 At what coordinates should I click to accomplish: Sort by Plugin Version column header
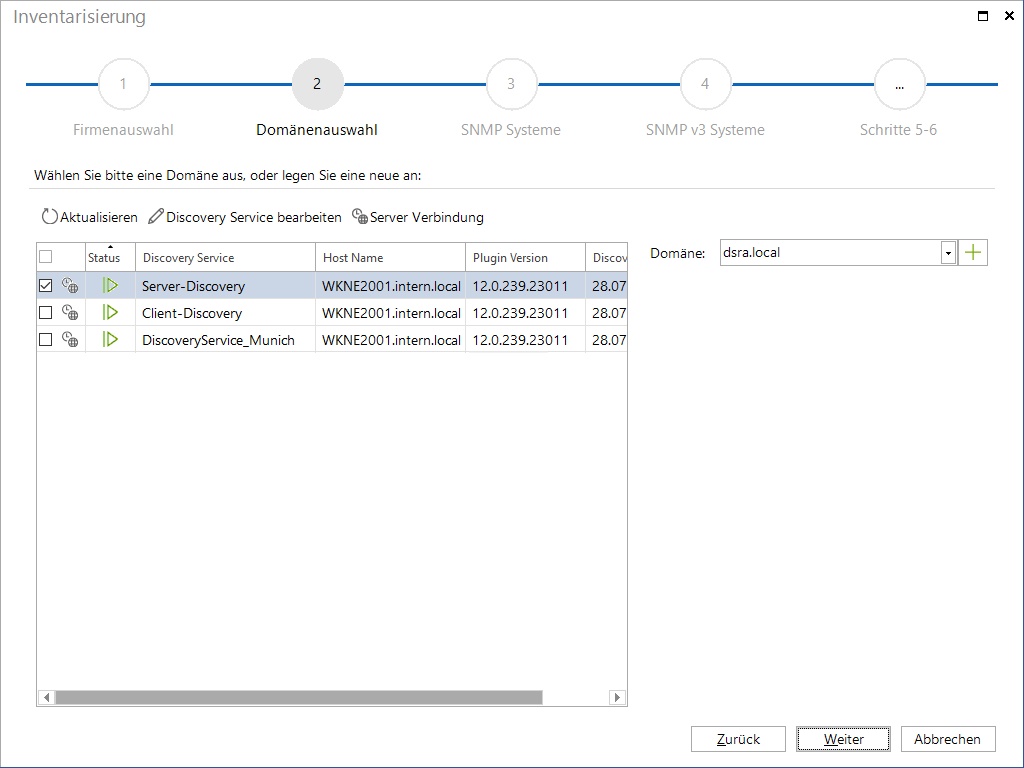(x=526, y=258)
